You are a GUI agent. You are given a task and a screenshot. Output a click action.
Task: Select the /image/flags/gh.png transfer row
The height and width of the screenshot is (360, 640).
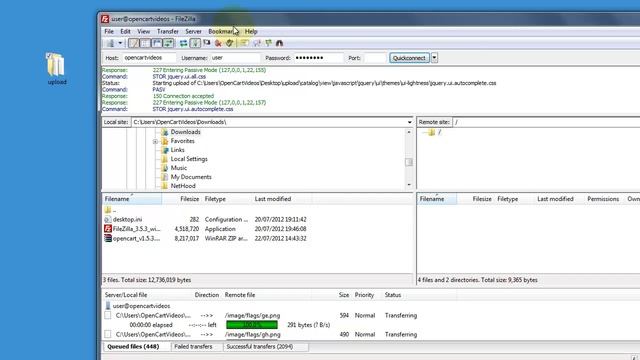pyautogui.click(x=252, y=334)
